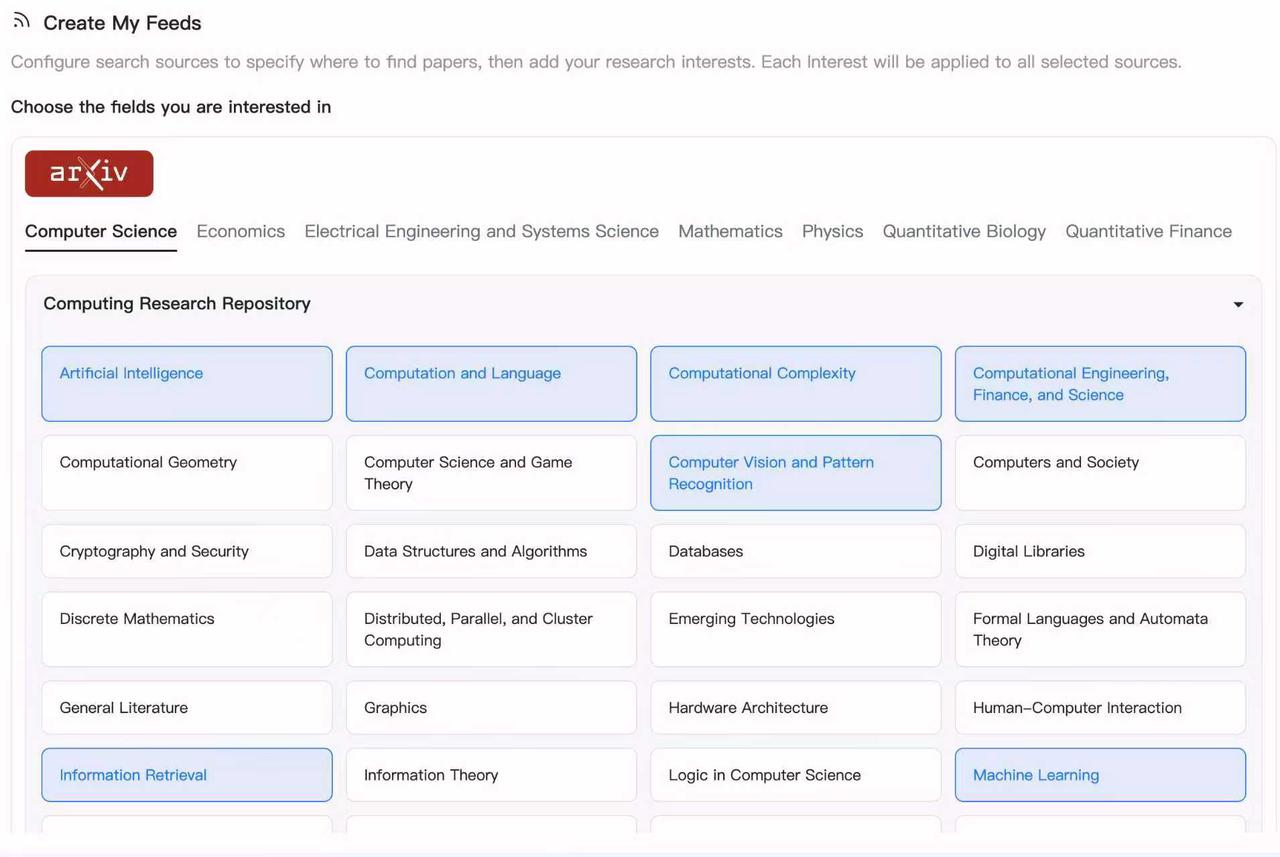Viewport: 1280px width, 857px height.
Task: Click the feed icon beside Create My Feeds
Action: click(x=21, y=21)
